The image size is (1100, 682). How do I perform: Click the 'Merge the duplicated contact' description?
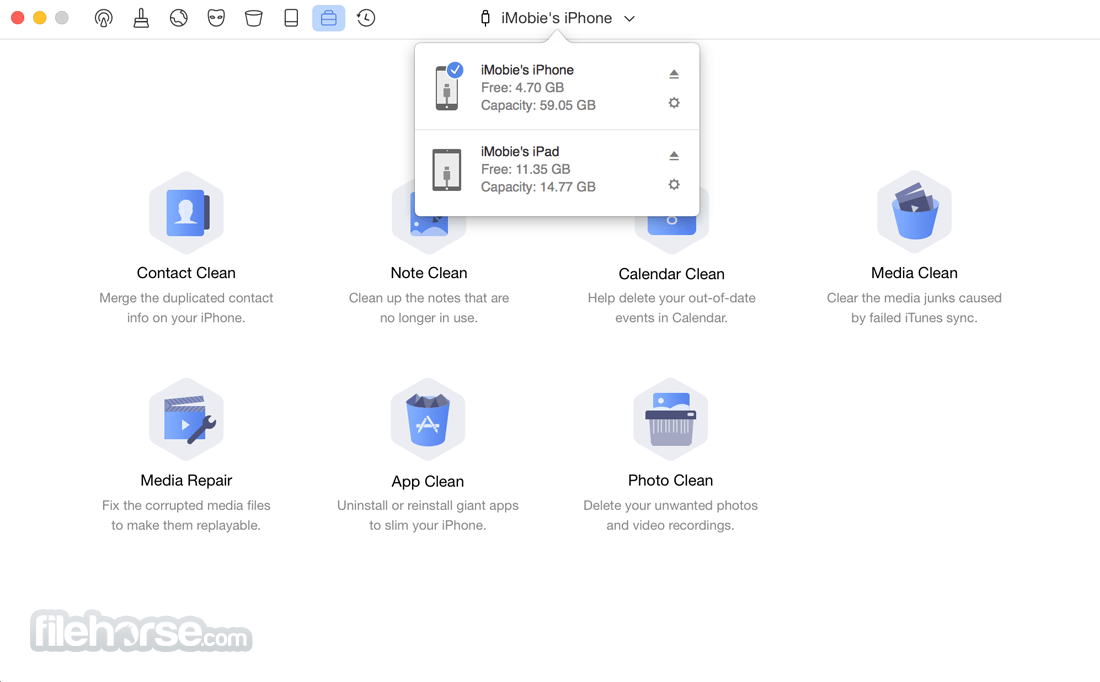coord(187,298)
